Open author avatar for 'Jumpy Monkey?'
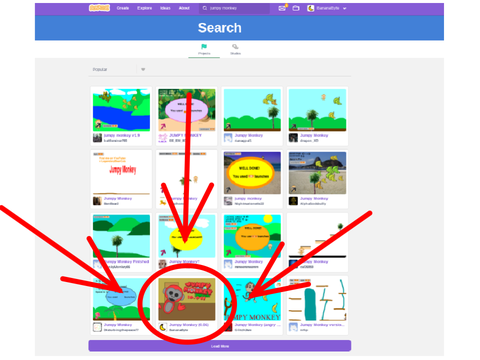The height and width of the screenshot is (360, 480). click(x=162, y=264)
